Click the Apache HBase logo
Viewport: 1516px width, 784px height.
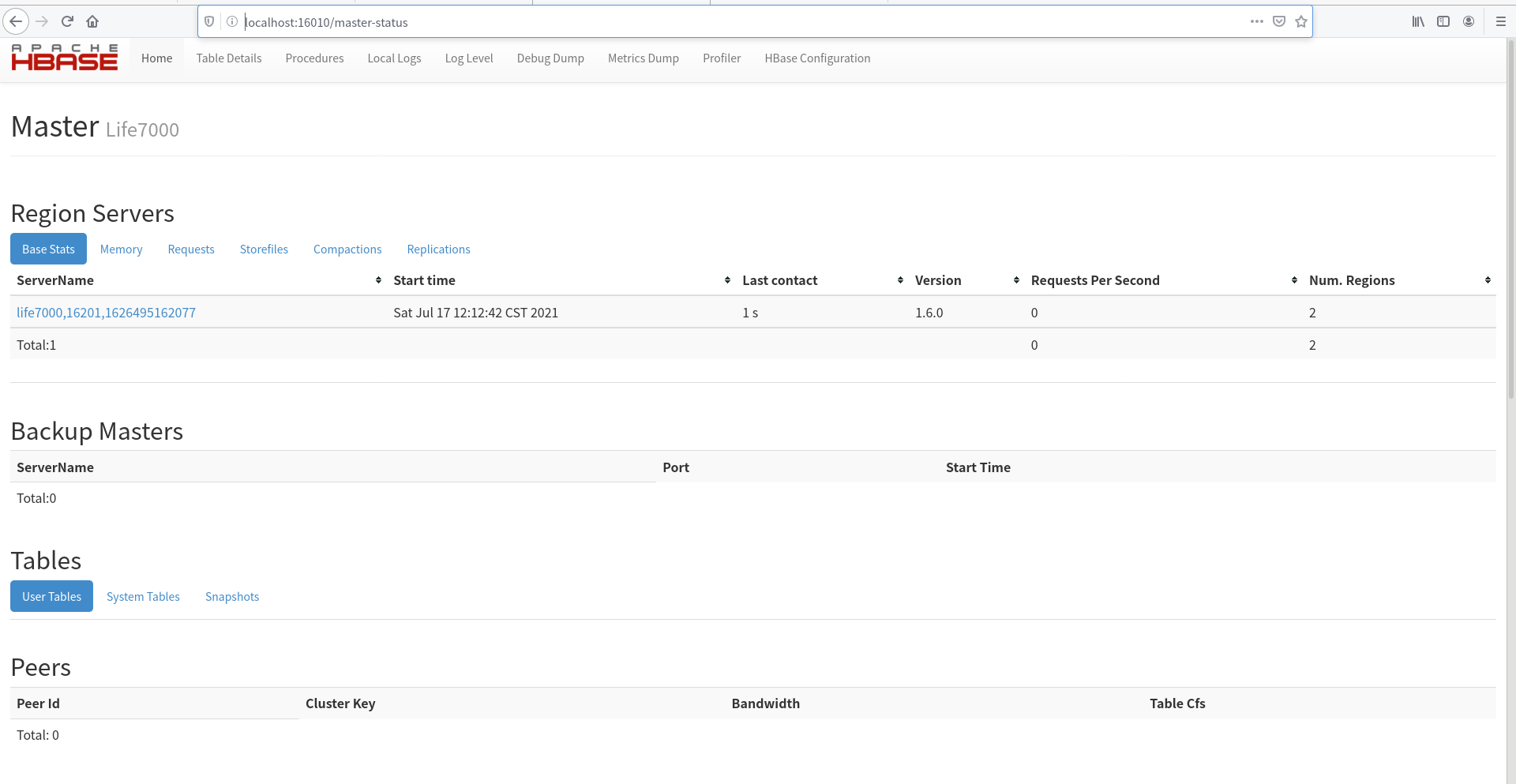coord(65,58)
